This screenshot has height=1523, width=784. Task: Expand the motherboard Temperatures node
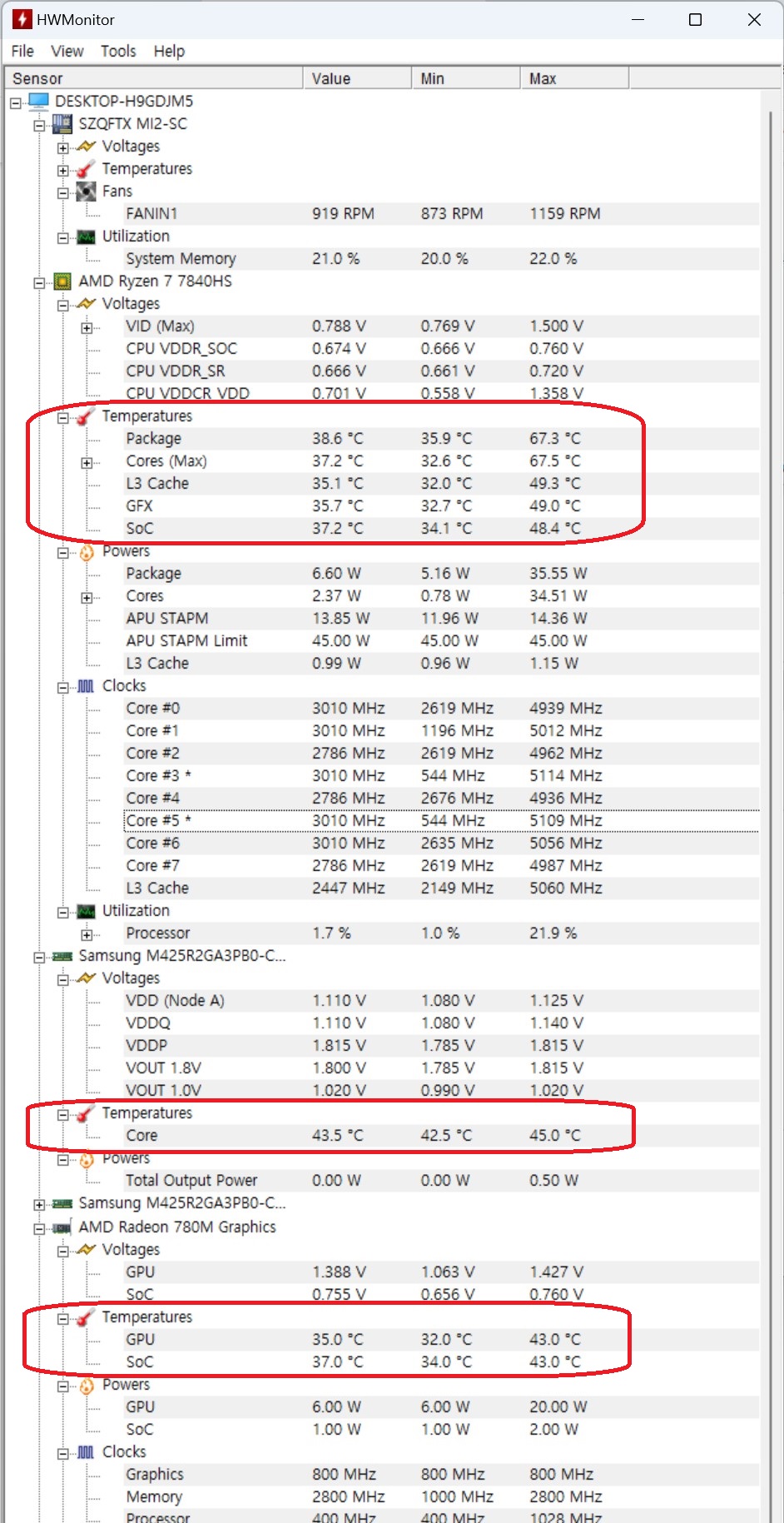(63, 171)
